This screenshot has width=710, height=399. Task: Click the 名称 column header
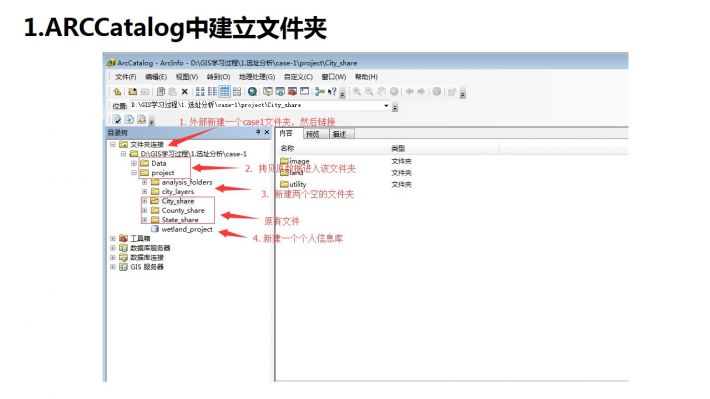click(x=287, y=148)
